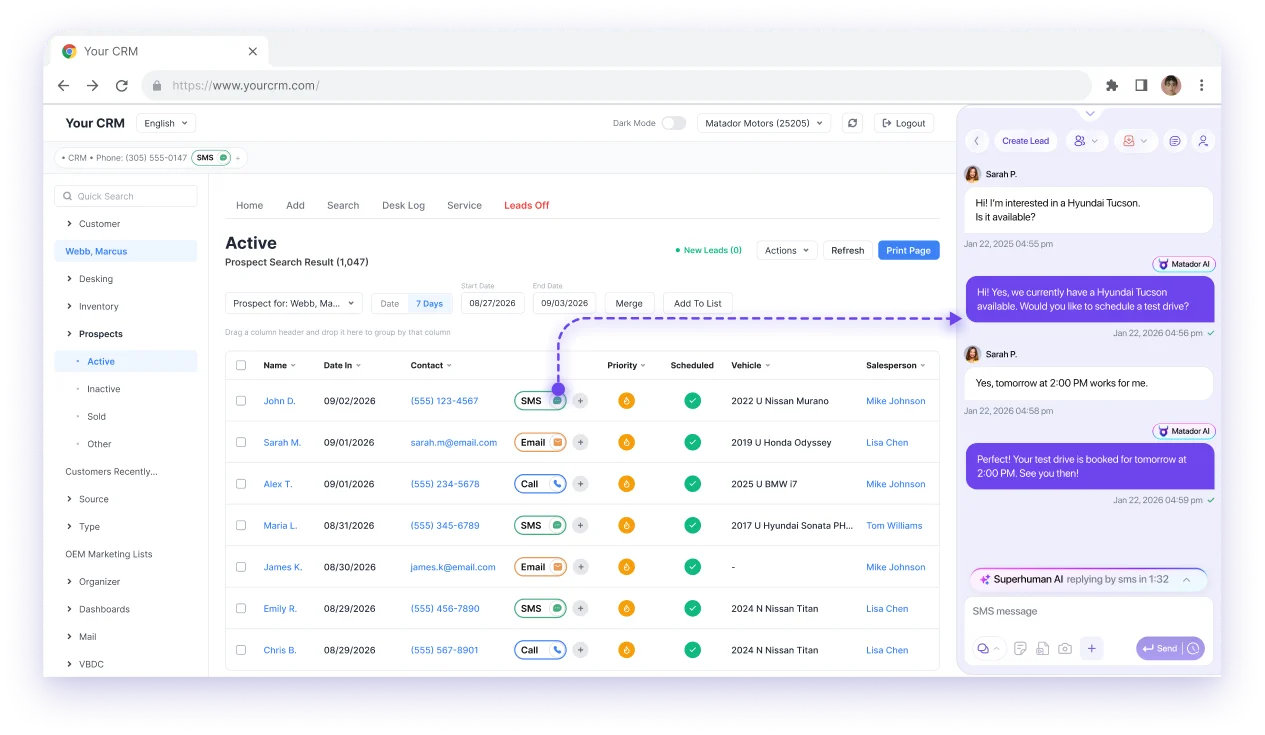Viewport: 1265px width, 735px height.
Task: Check the select-all checkbox in table header
Action: tap(240, 365)
